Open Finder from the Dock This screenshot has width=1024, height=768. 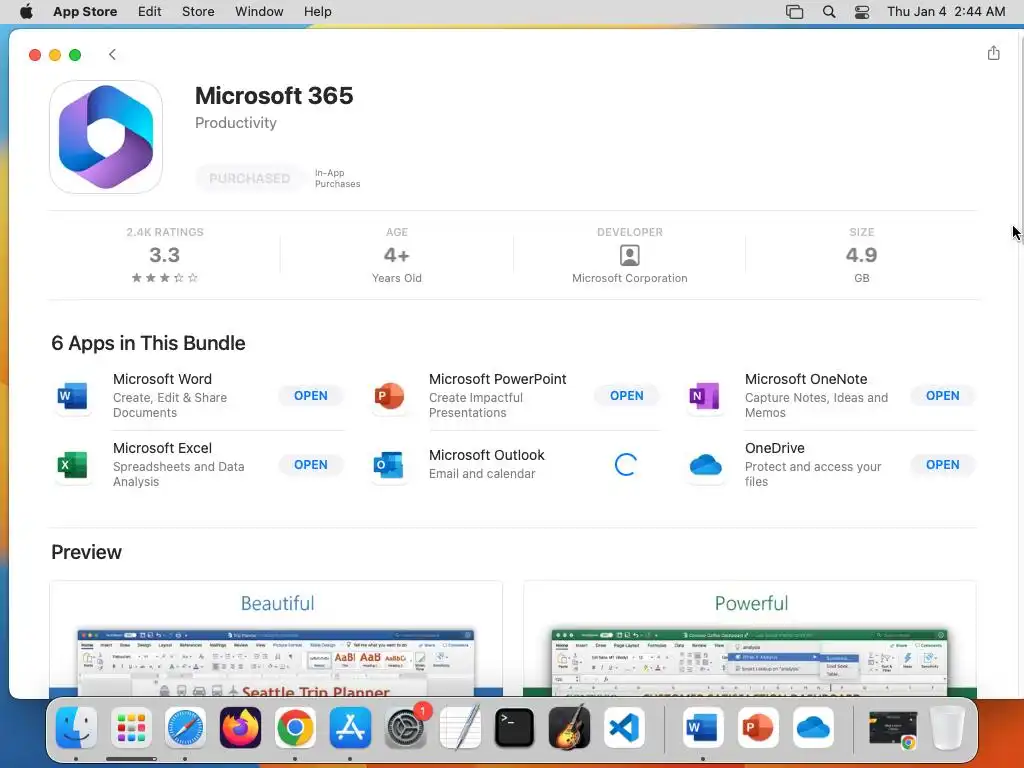click(76, 728)
